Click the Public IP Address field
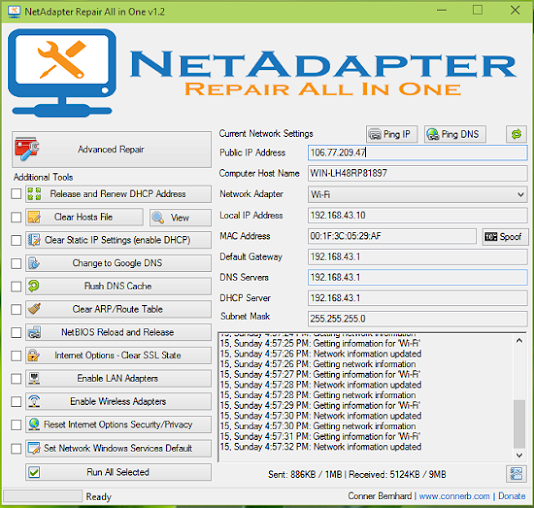Screen dimensions: 534x508 (418, 153)
